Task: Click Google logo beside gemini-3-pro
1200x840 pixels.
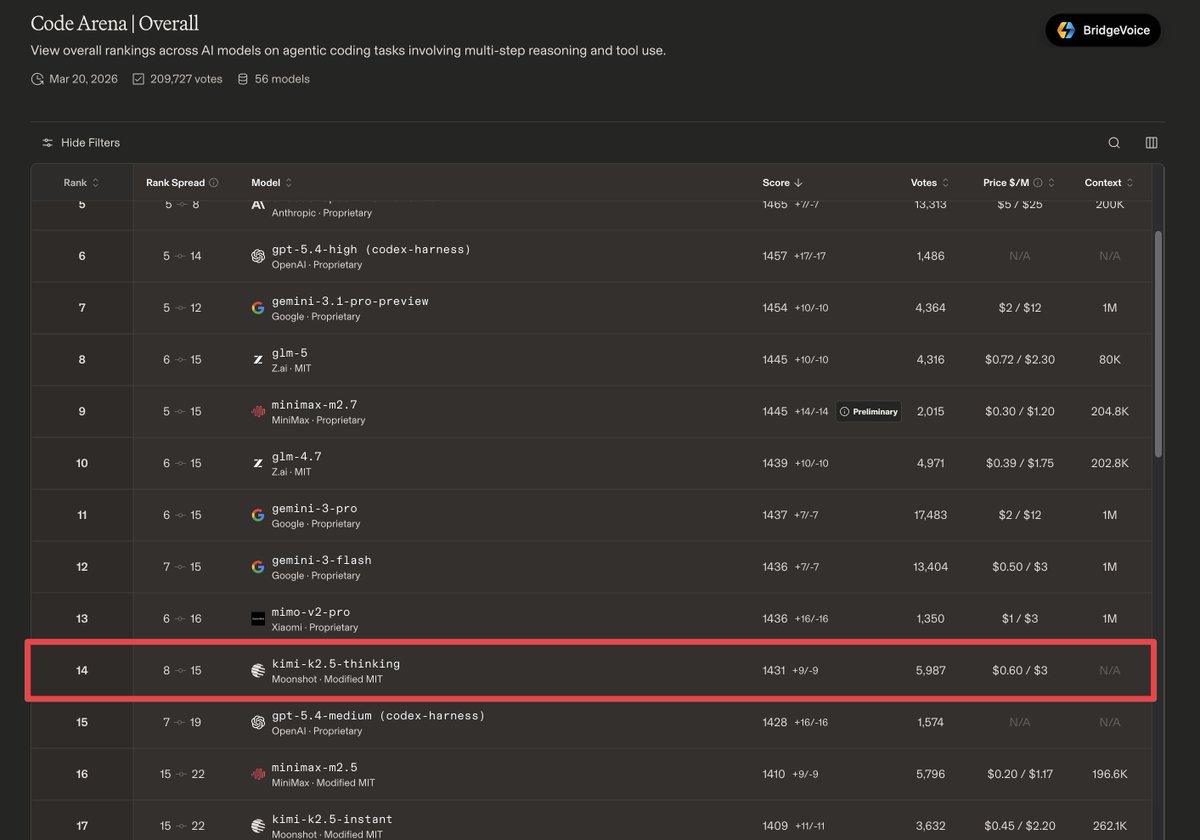Action: (258, 515)
